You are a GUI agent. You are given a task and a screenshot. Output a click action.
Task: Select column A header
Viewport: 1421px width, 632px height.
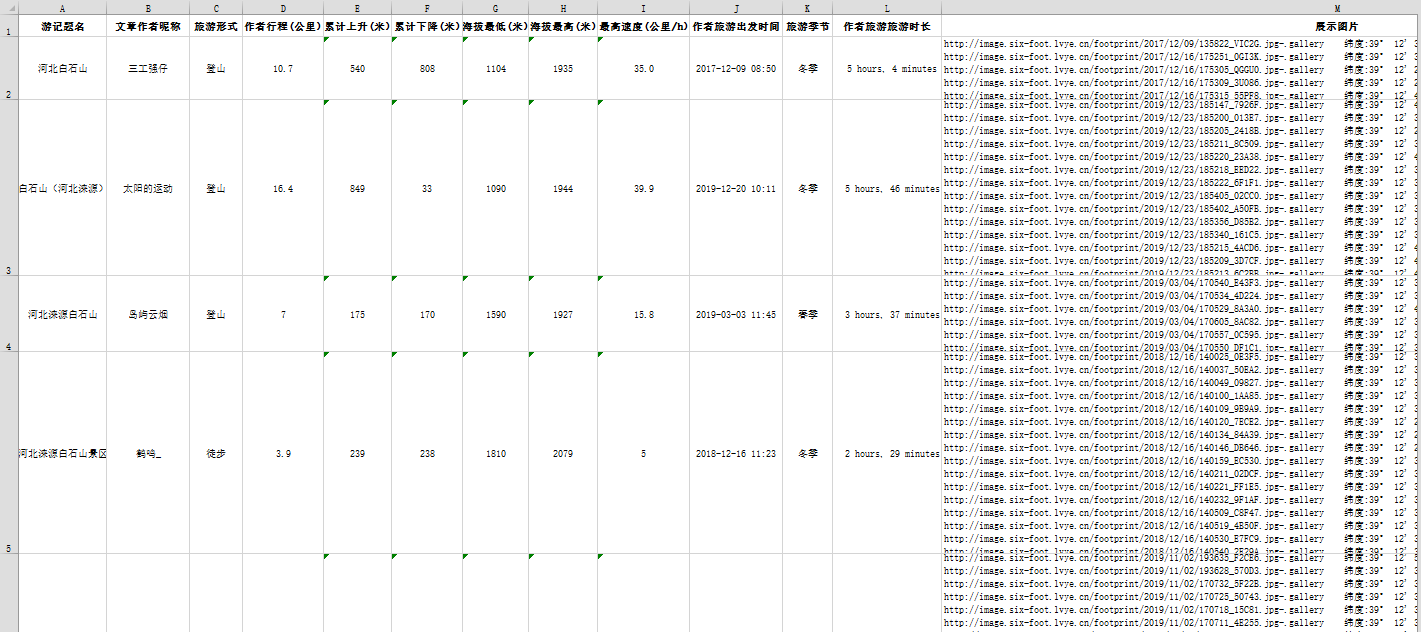click(x=62, y=7)
